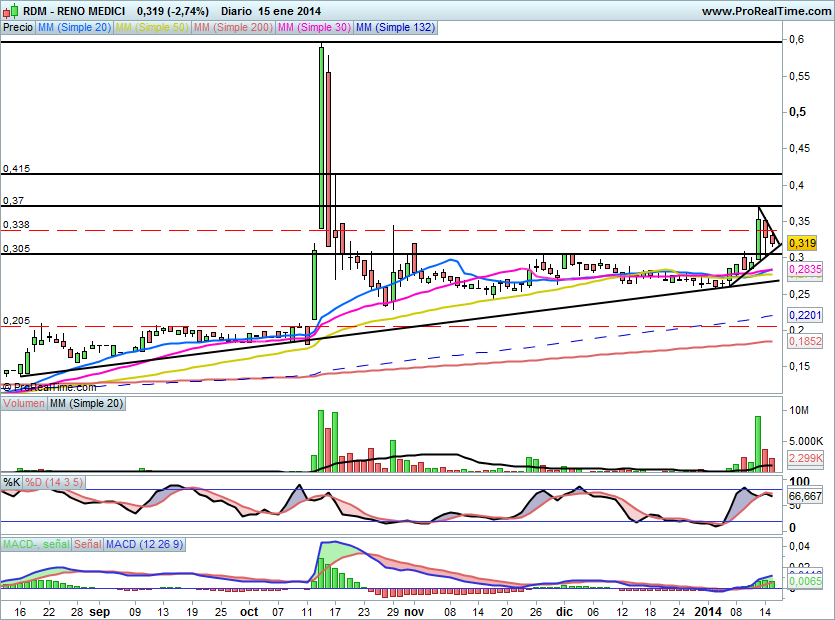Click the 2014 label on the time axis
This screenshot has height=620, width=835.
pyautogui.click(x=708, y=611)
